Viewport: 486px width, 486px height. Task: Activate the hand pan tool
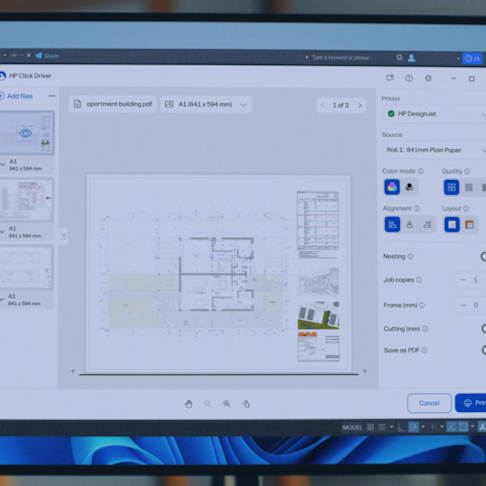coord(189,404)
